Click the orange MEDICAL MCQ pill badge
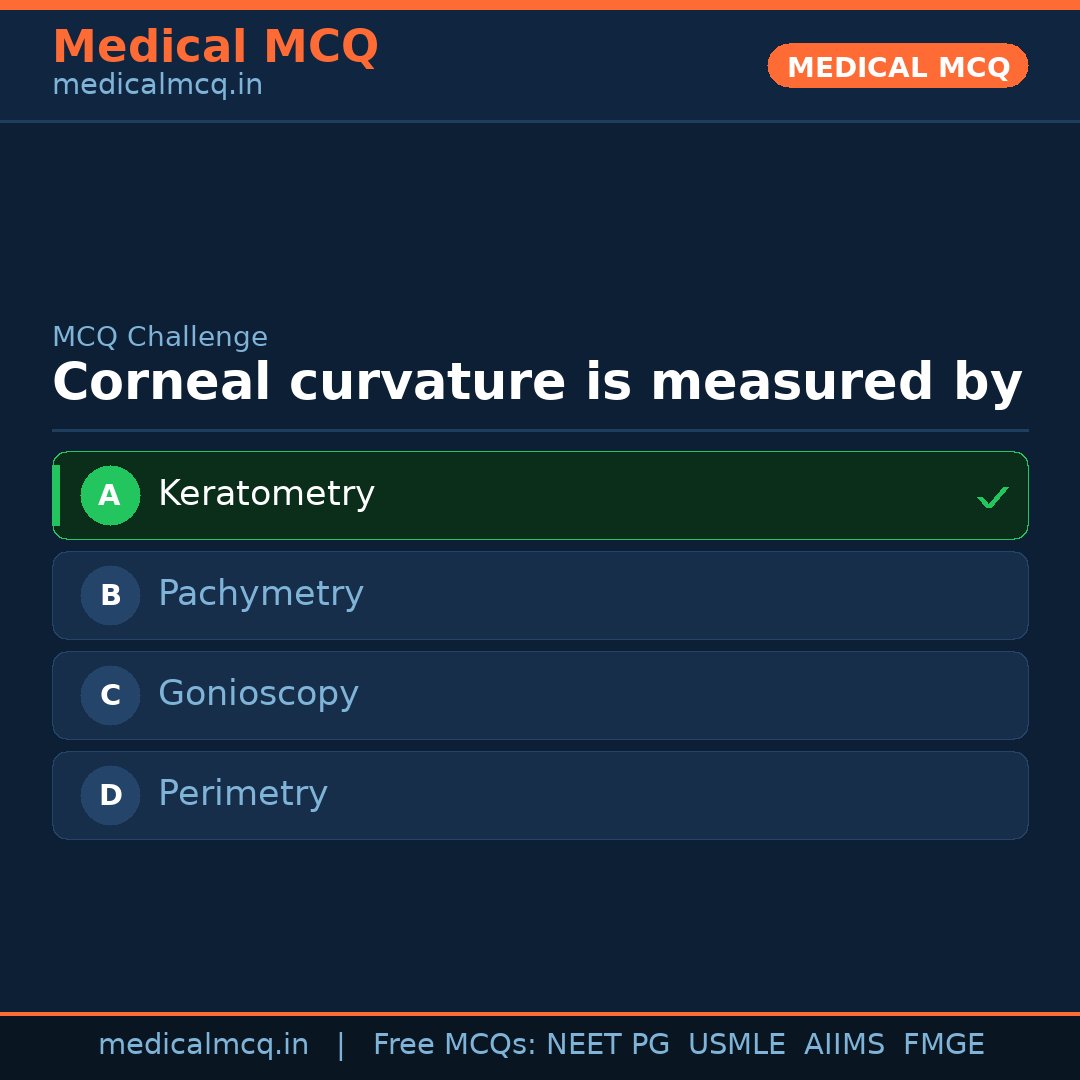Screen dimensions: 1080x1080 coord(897,66)
